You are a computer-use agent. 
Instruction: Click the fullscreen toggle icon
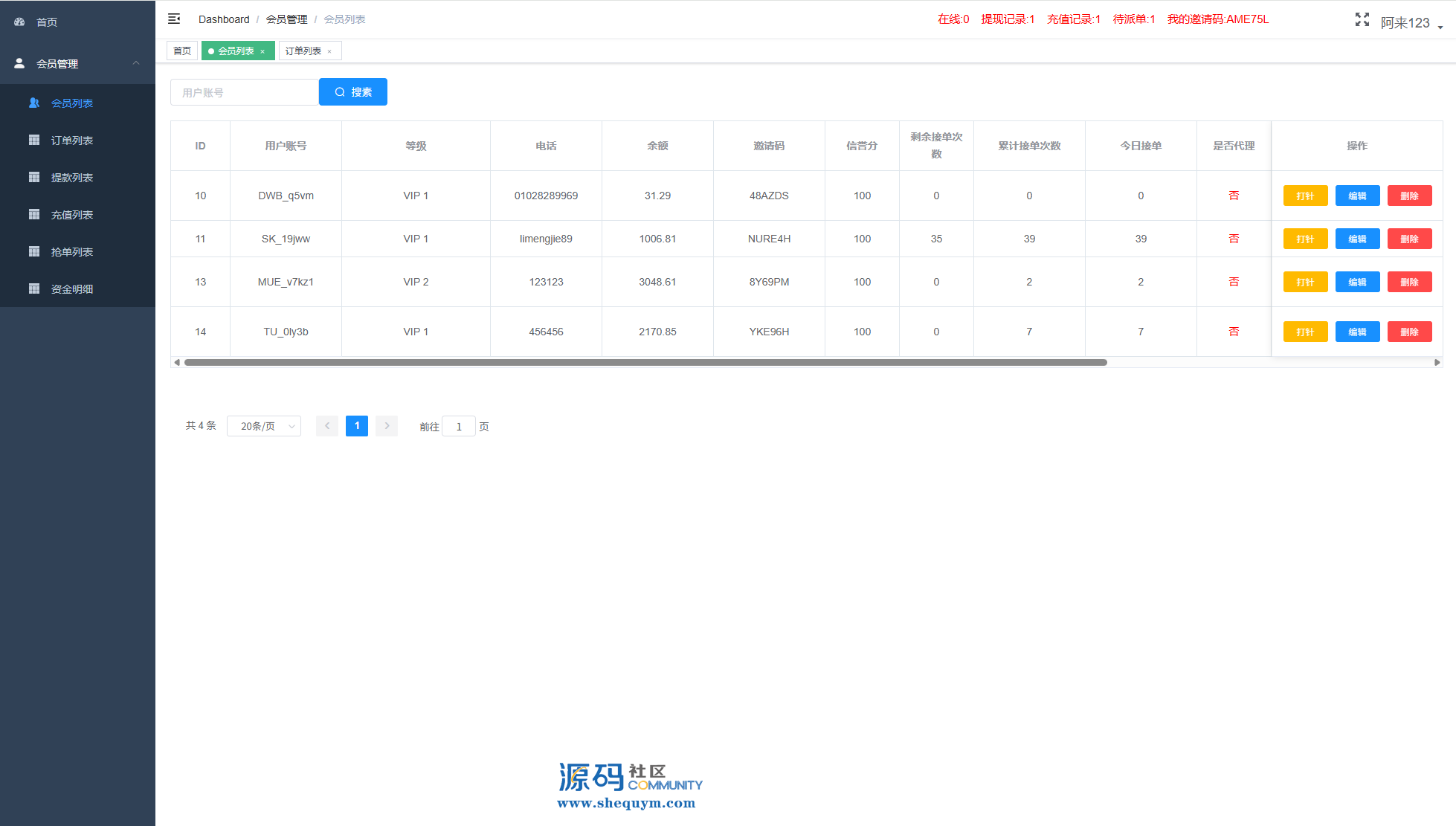click(1362, 20)
